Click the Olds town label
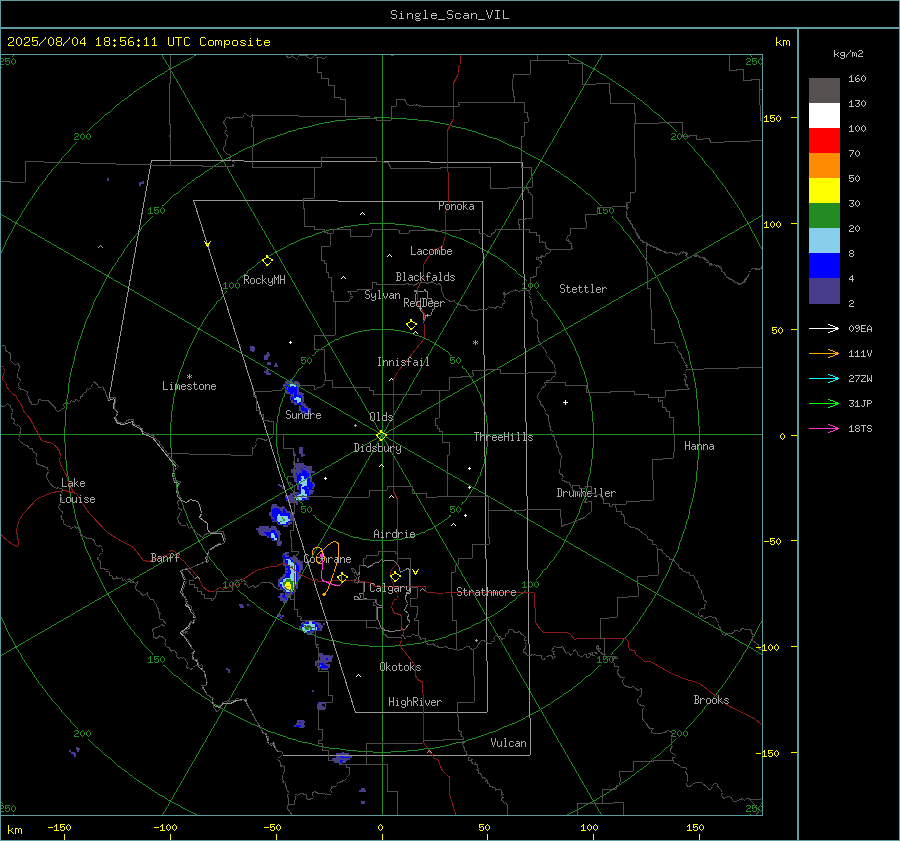The width and height of the screenshot is (900, 841). click(x=381, y=417)
